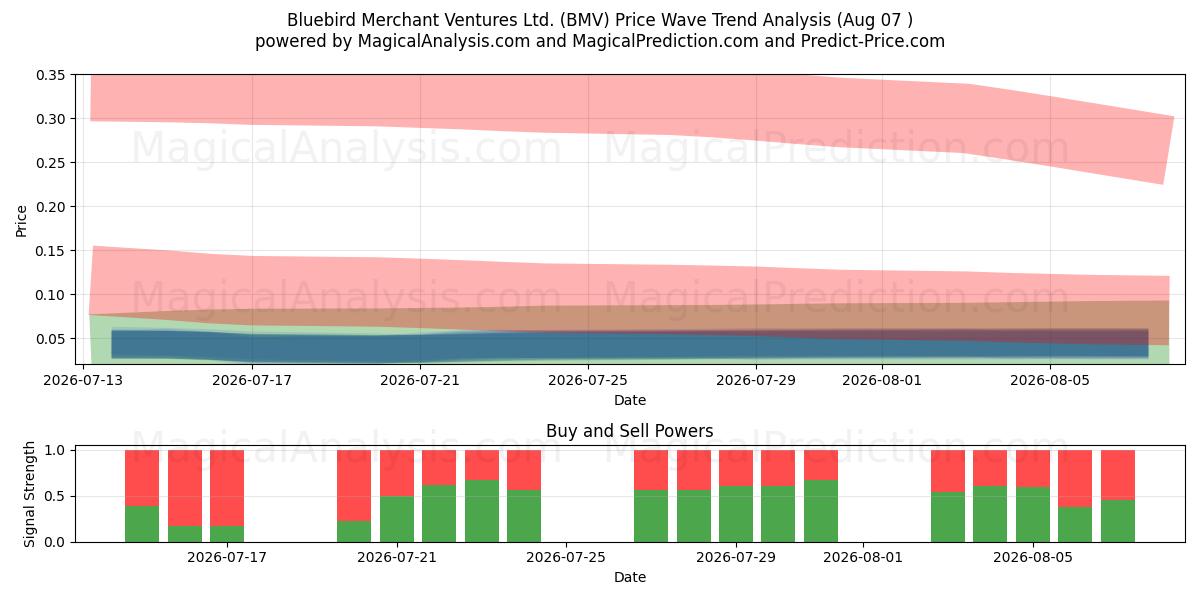Select the 0.0 signal strength tick label
The width and height of the screenshot is (1200, 600).
click(x=57, y=542)
